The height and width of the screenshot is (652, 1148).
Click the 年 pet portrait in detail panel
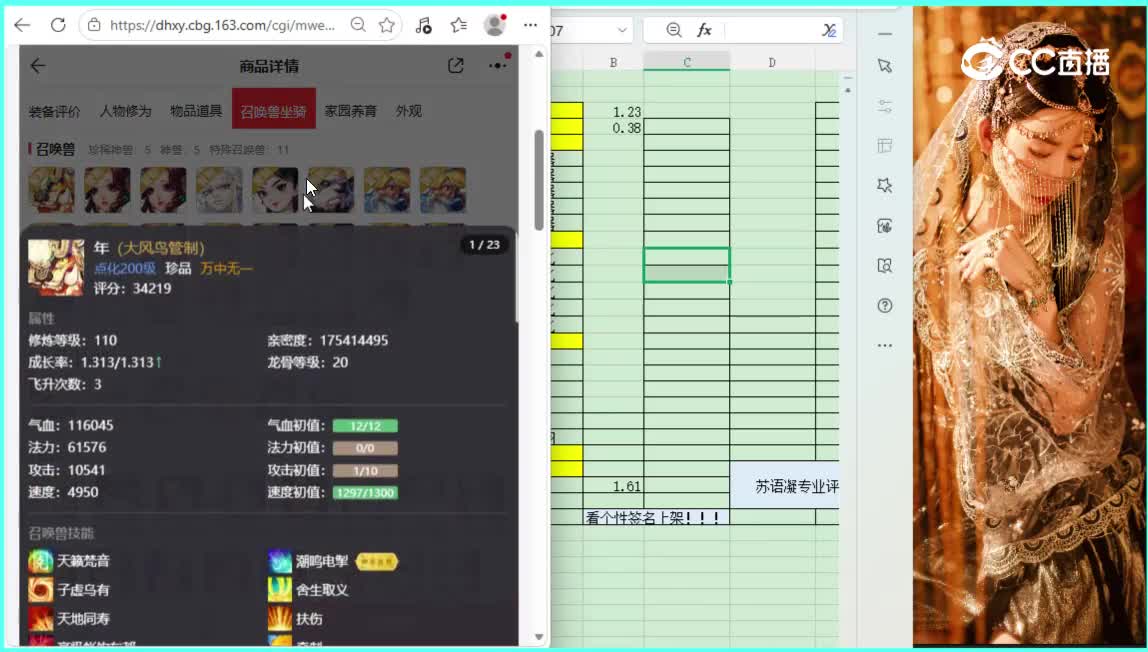point(56,267)
